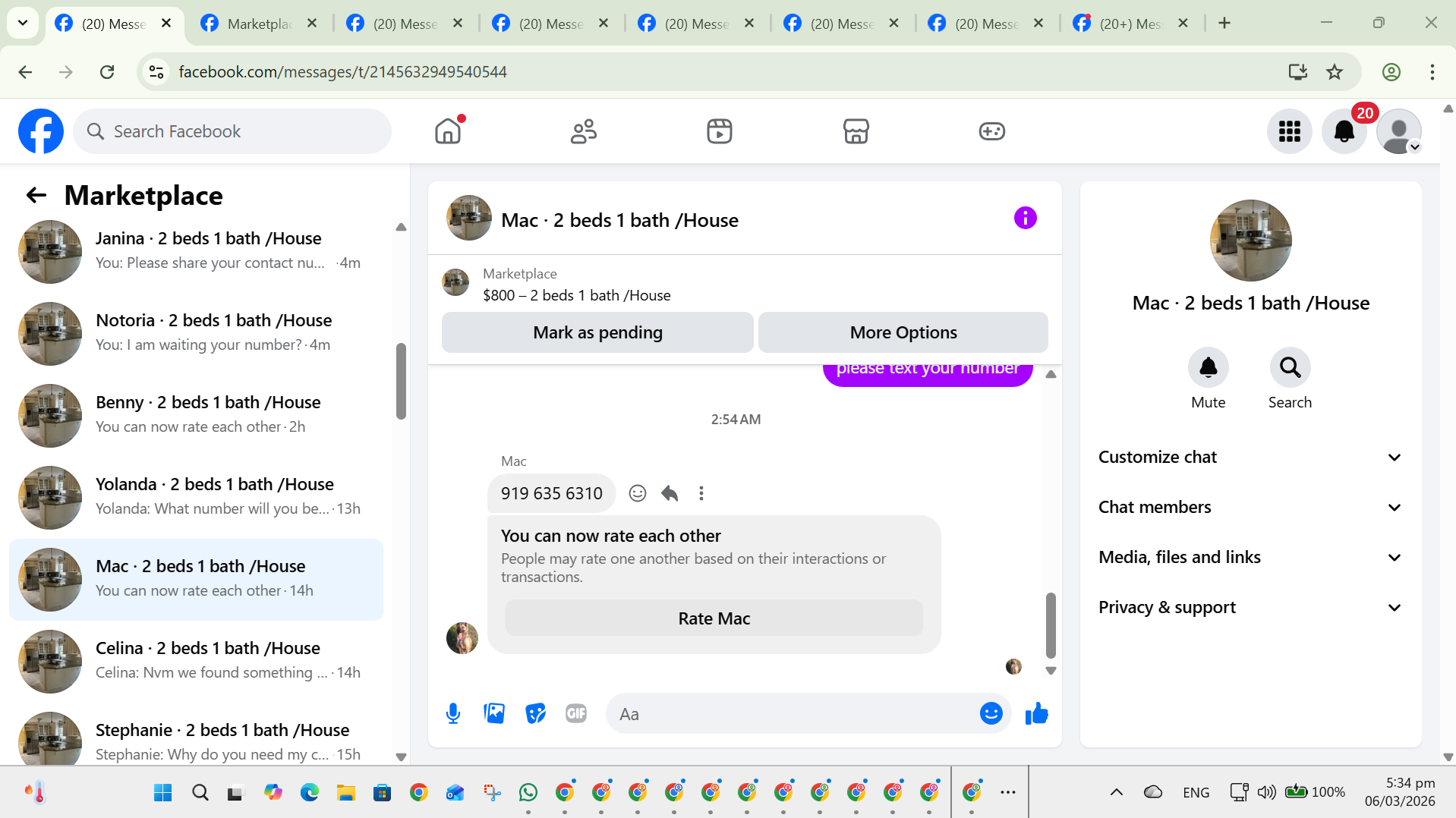
Task: Click More Options button
Action: click(903, 332)
